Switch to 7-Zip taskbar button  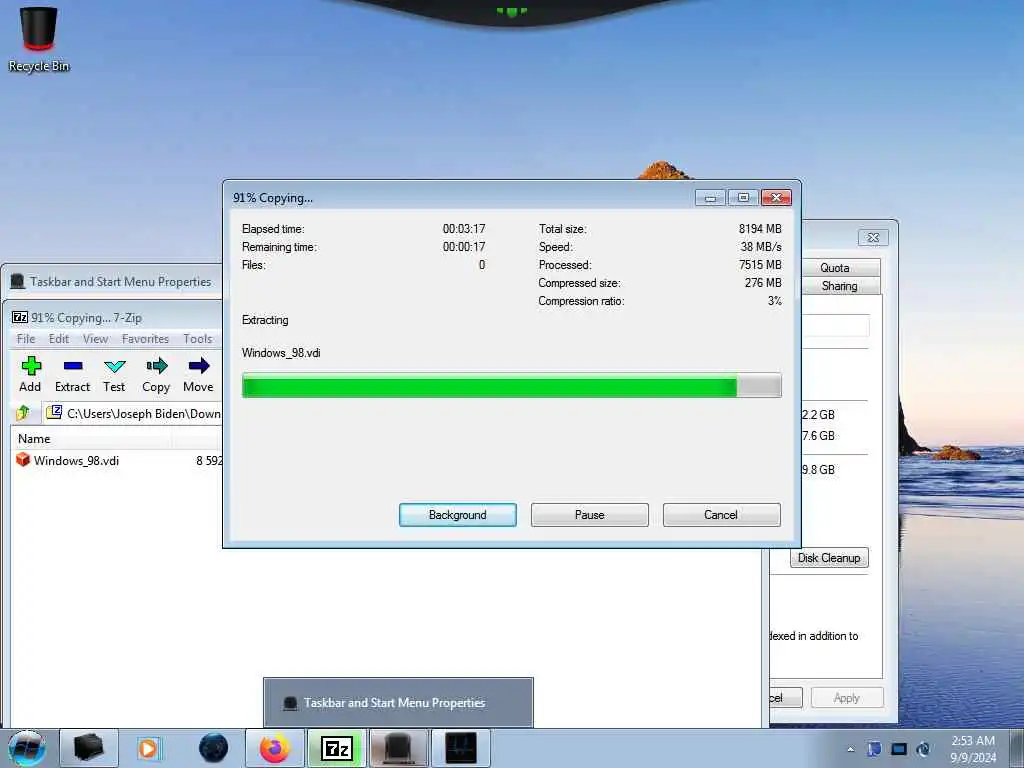[337, 748]
